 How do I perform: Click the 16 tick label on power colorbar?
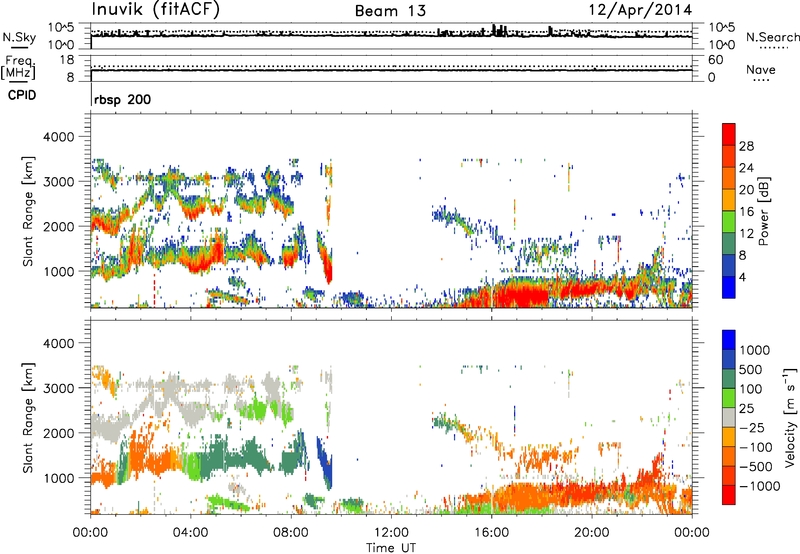point(746,212)
